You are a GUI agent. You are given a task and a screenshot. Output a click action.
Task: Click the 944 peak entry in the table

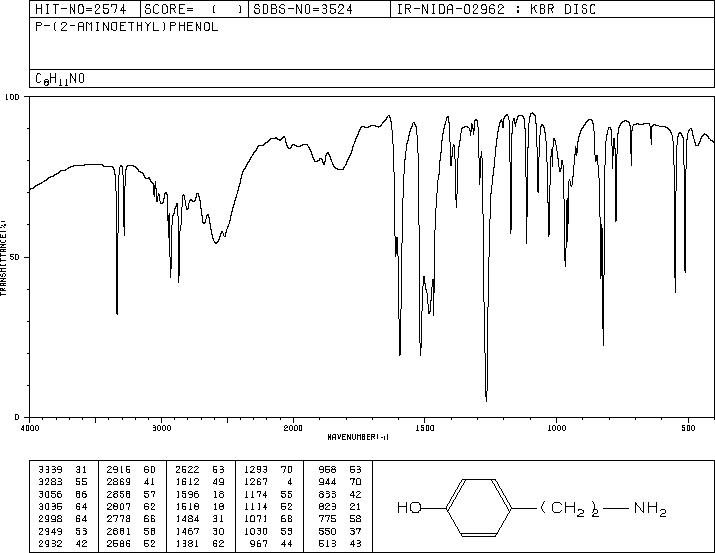[x=340, y=482]
